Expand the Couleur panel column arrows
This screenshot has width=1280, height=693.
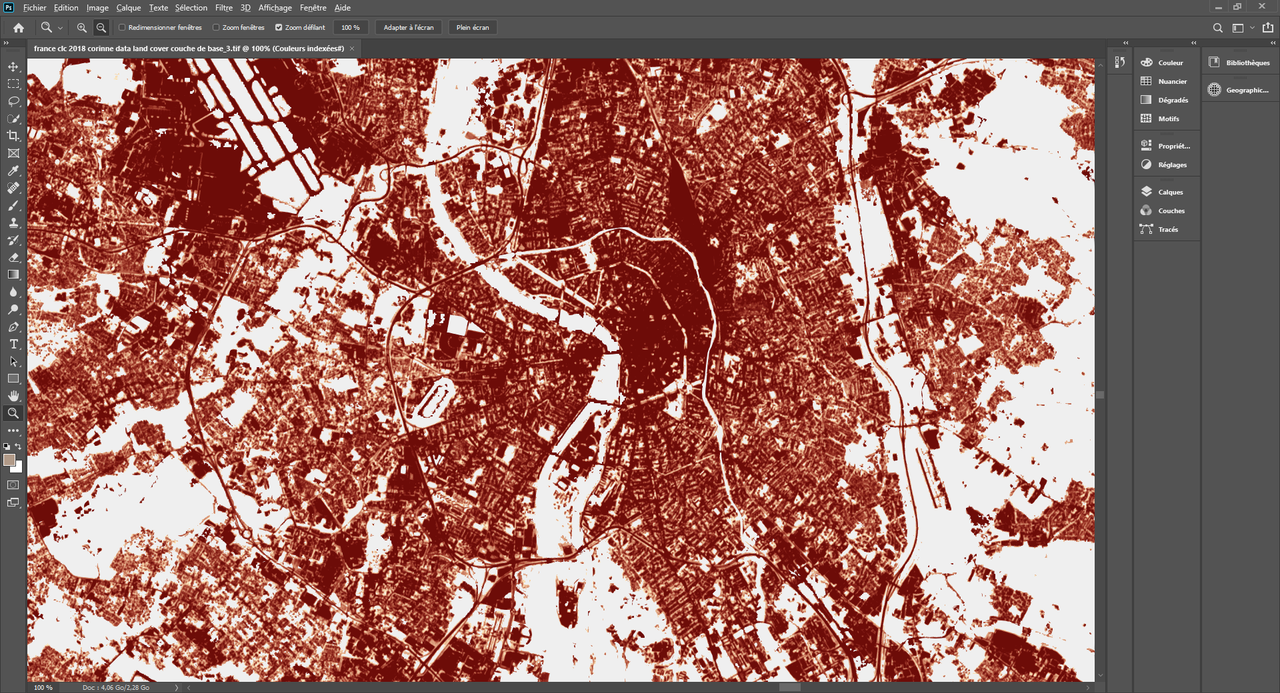click(x=1194, y=43)
